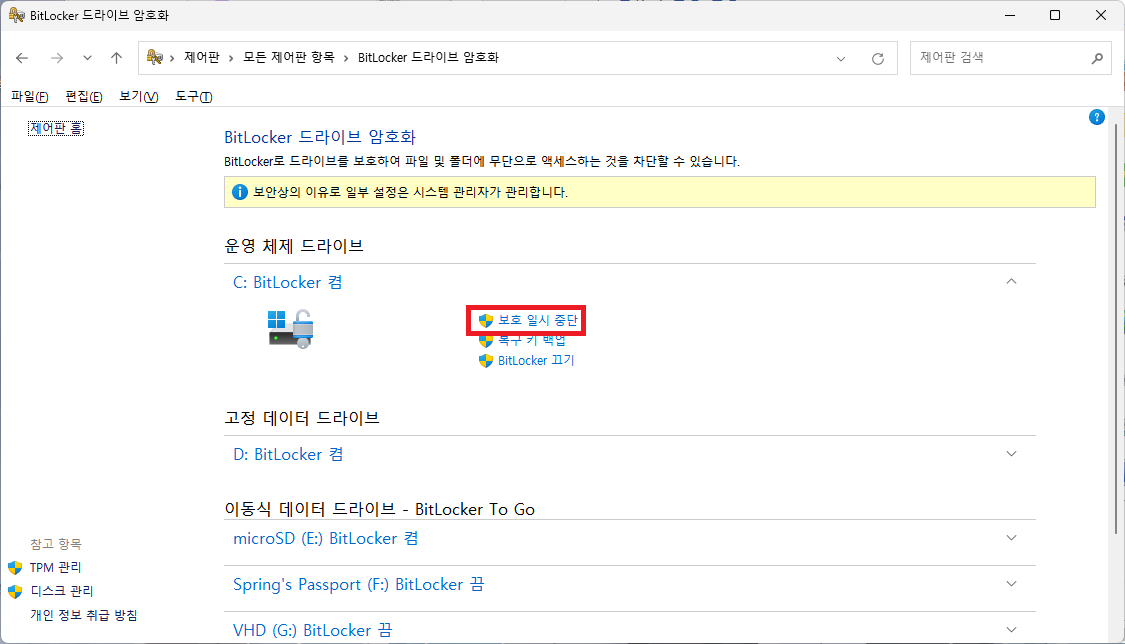
Task: Click 이동식 데이터 드라이브 - BitLocker To Go heading
Action: click(380, 509)
